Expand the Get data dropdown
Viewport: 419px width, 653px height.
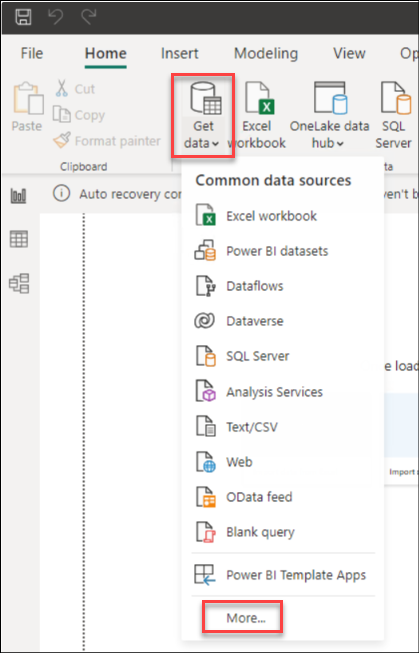click(x=203, y=115)
